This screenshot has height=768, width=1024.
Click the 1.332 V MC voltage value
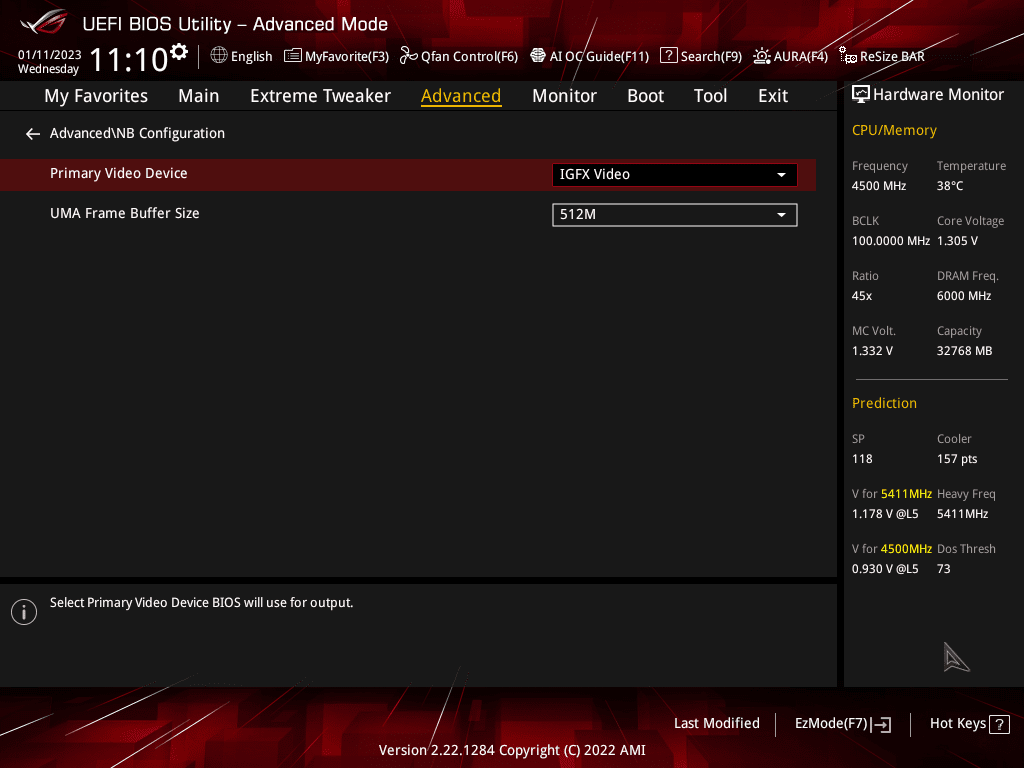click(x=872, y=351)
